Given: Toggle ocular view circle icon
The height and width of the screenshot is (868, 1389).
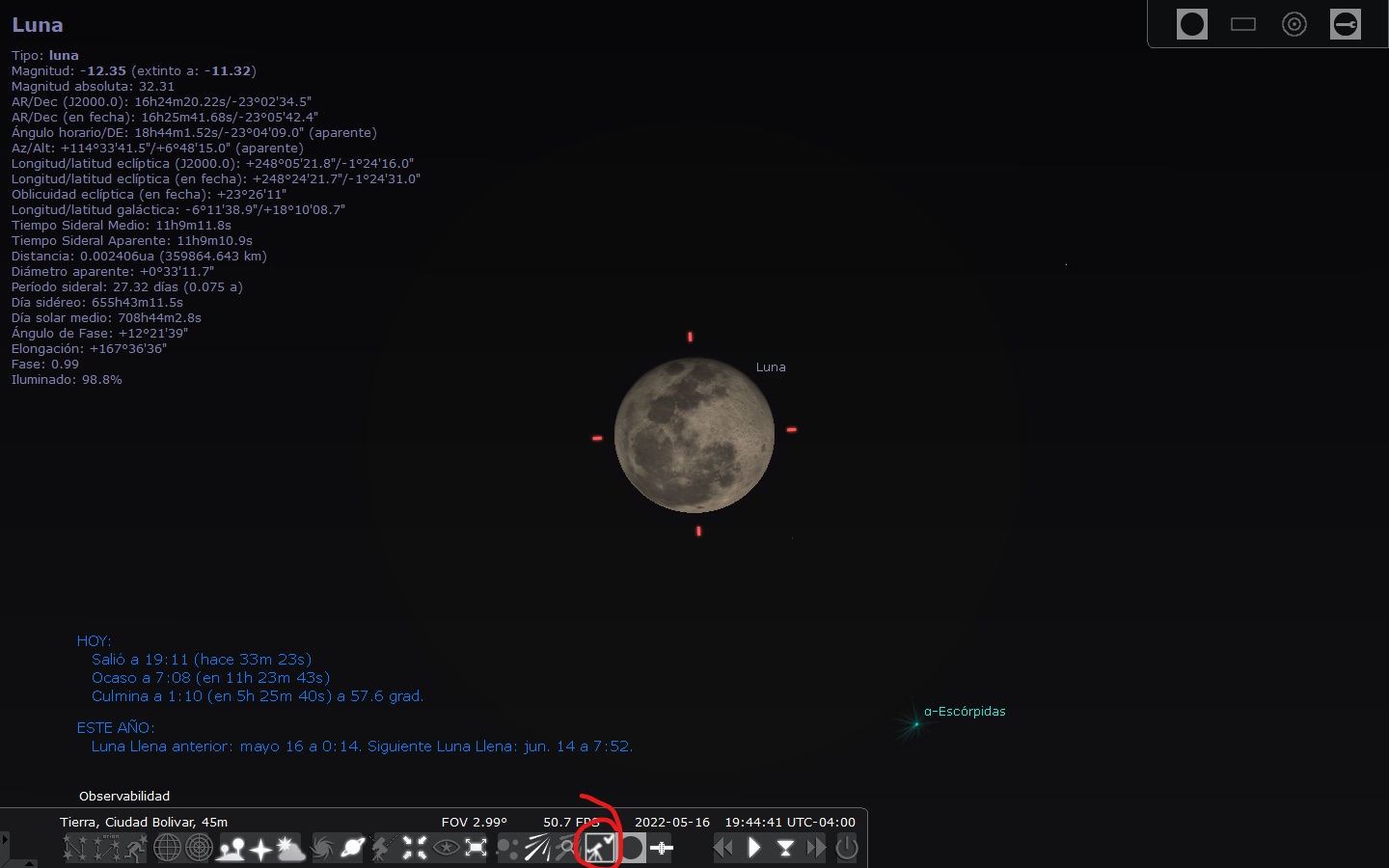Looking at the screenshot, I should click(x=1192, y=24).
